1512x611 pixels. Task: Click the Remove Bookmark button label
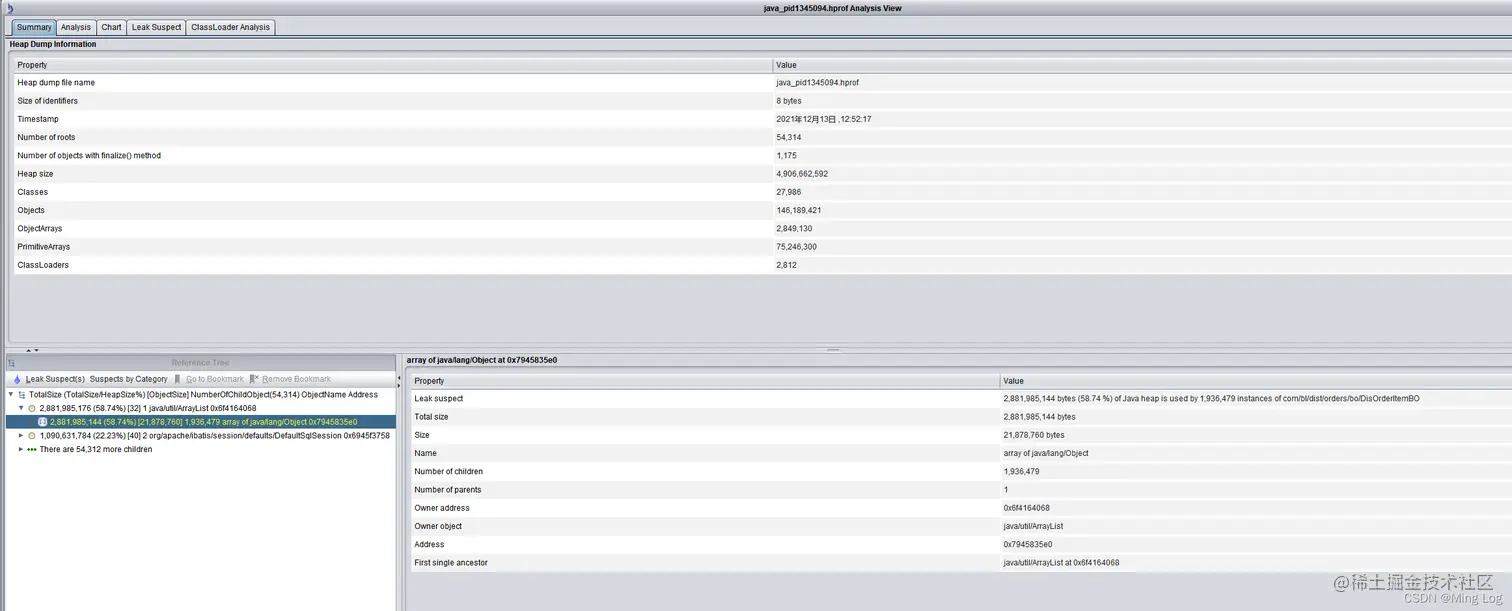tap(297, 379)
